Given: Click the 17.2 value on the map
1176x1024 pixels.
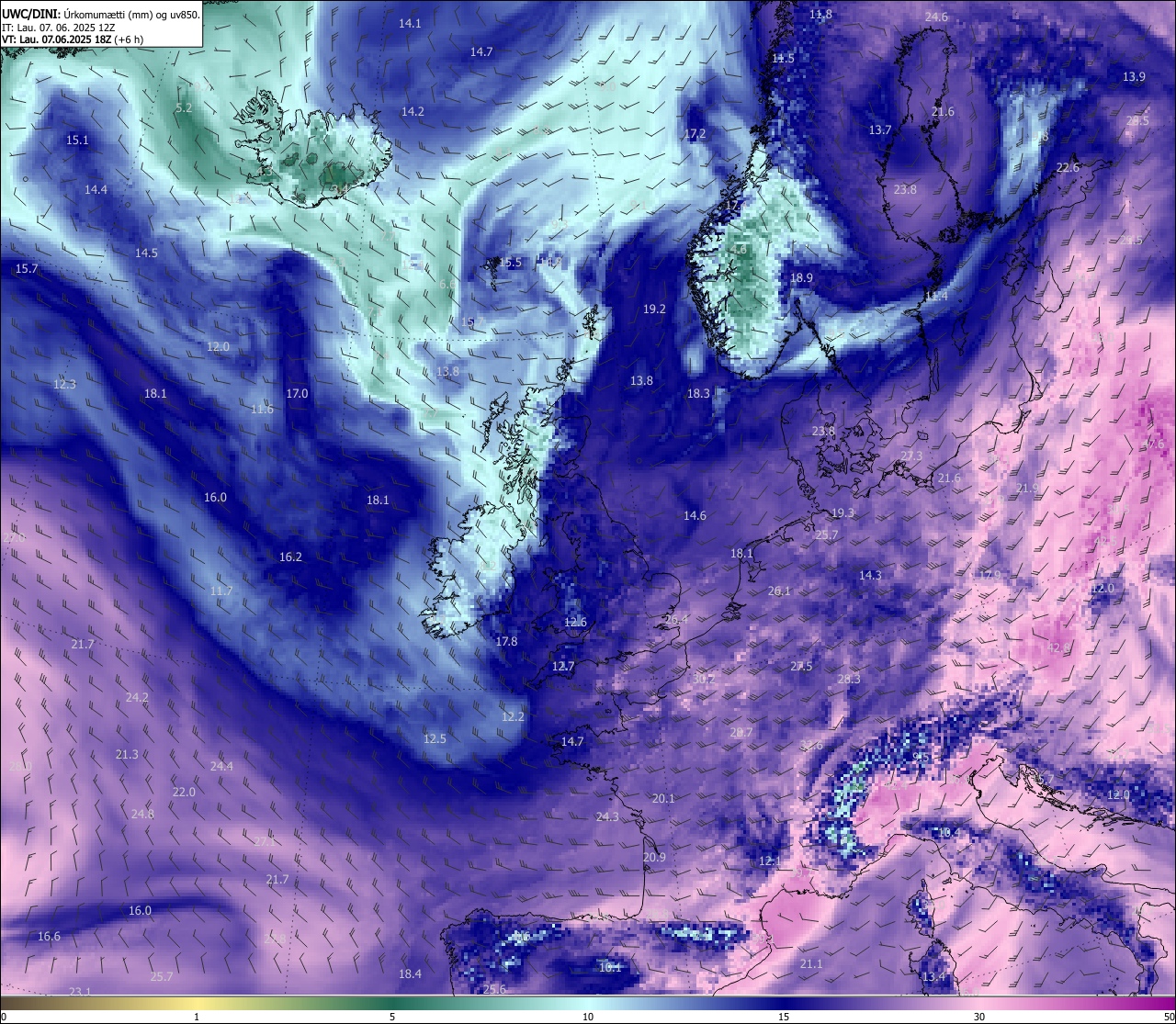Looking at the screenshot, I should (x=695, y=133).
